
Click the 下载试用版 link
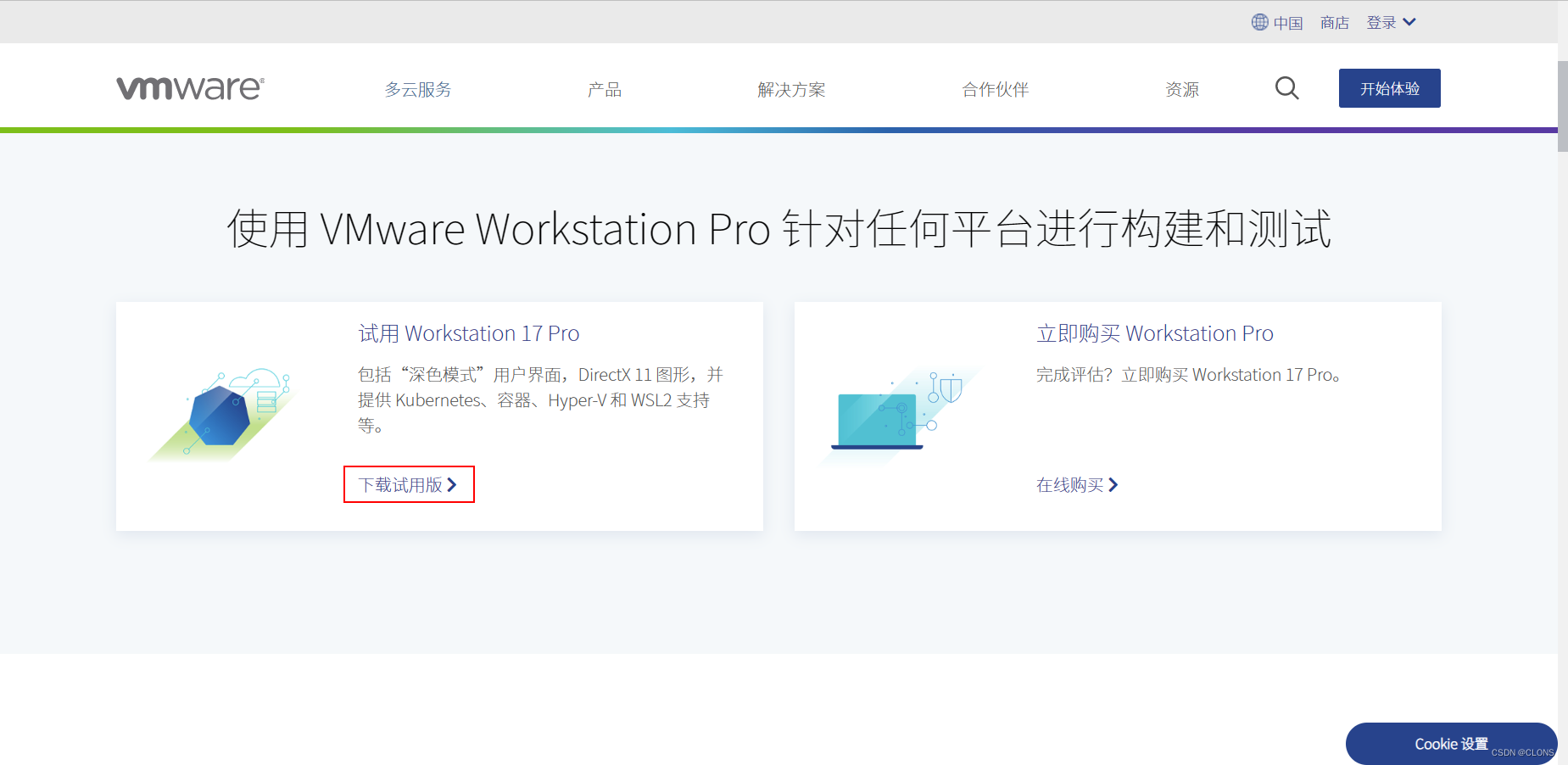pyautogui.click(x=408, y=484)
